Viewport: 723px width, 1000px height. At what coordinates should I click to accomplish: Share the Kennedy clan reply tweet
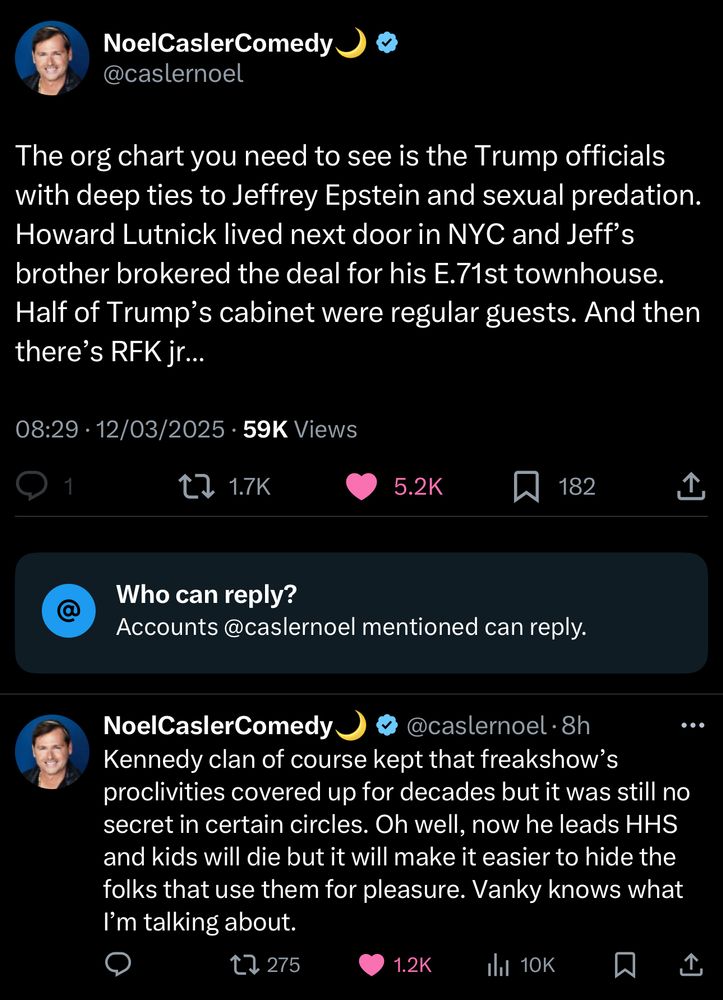(x=689, y=964)
